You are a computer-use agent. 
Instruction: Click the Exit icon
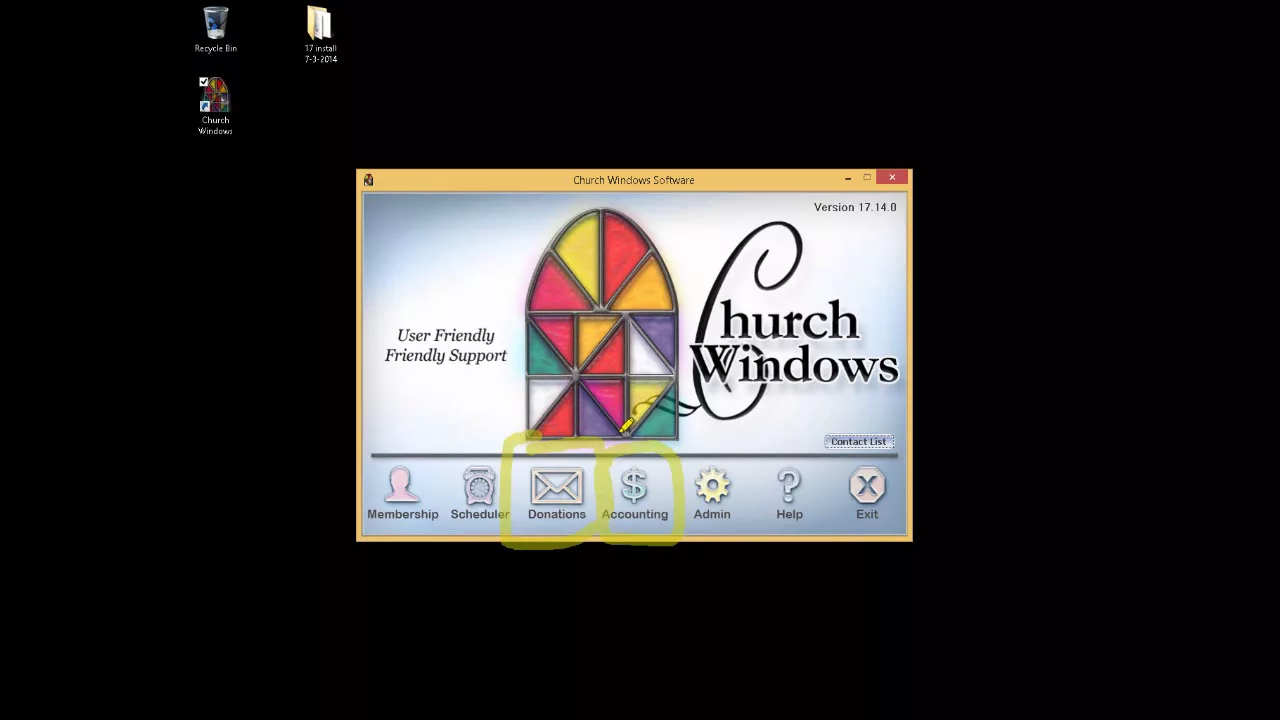pyautogui.click(x=867, y=487)
